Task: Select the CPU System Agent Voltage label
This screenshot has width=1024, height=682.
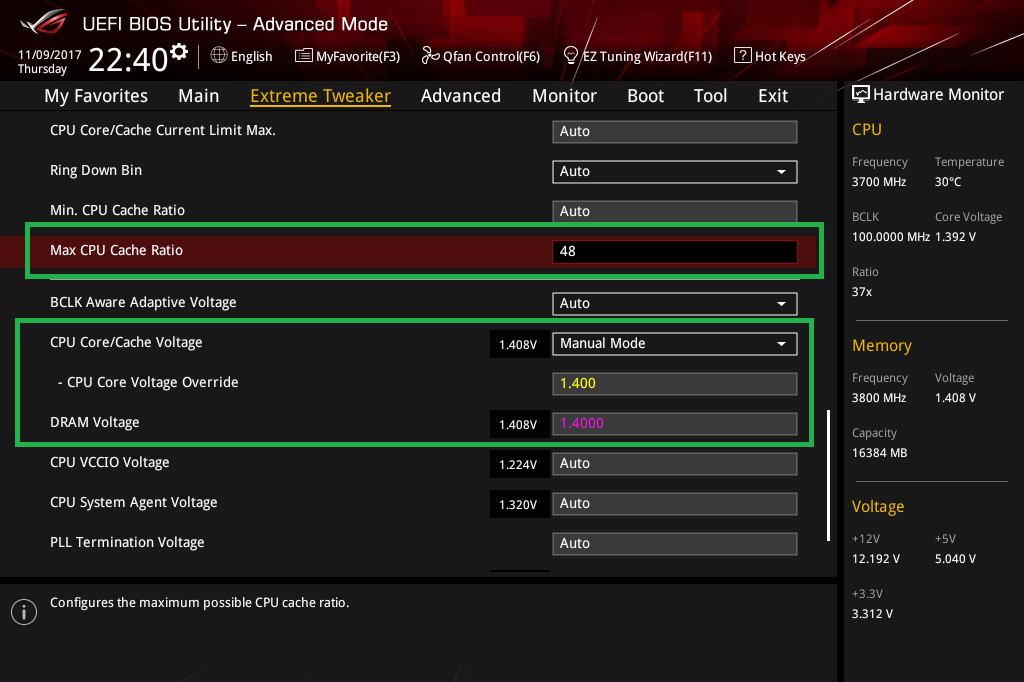Action: pyautogui.click(x=134, y=502)
